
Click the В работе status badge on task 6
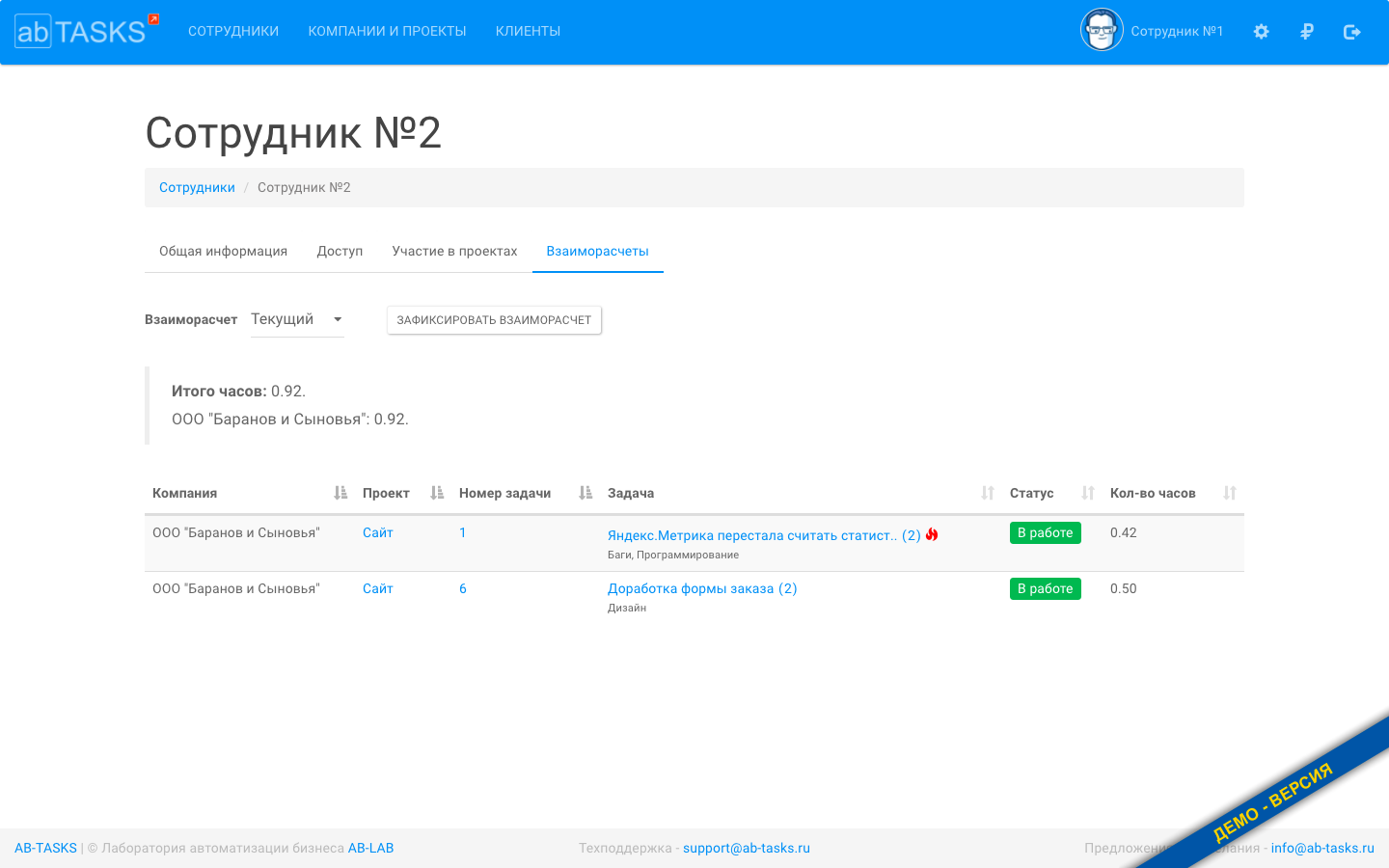(1045, 588)
